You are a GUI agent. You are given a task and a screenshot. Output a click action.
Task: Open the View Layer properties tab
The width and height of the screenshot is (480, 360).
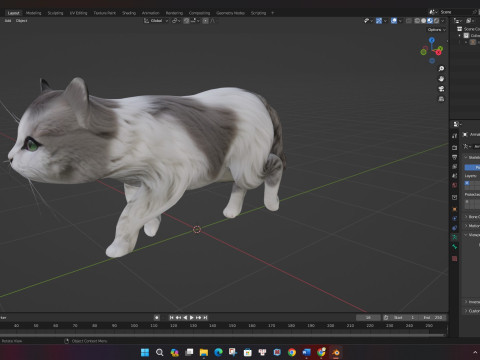coord(454,166)
